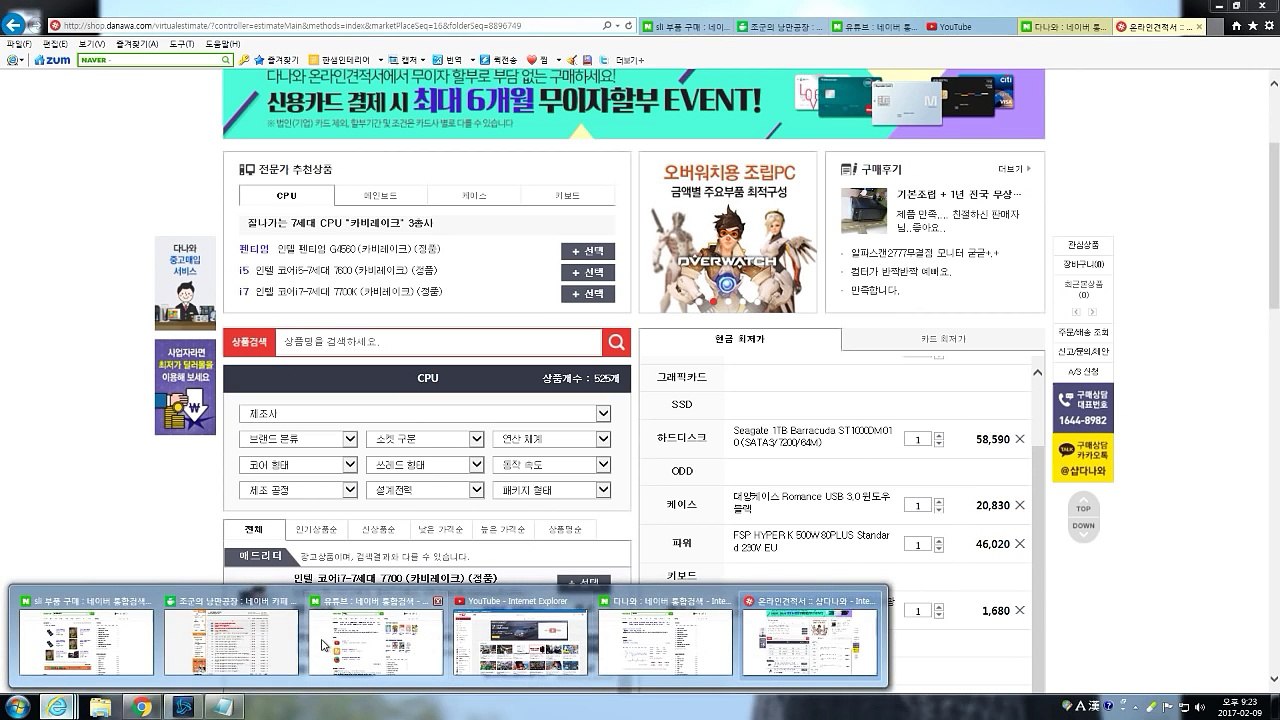This screenshot has height=720, width=1280.
Task: Click in the product search input field
Action: pyautogui.click(x=439, y=342)
